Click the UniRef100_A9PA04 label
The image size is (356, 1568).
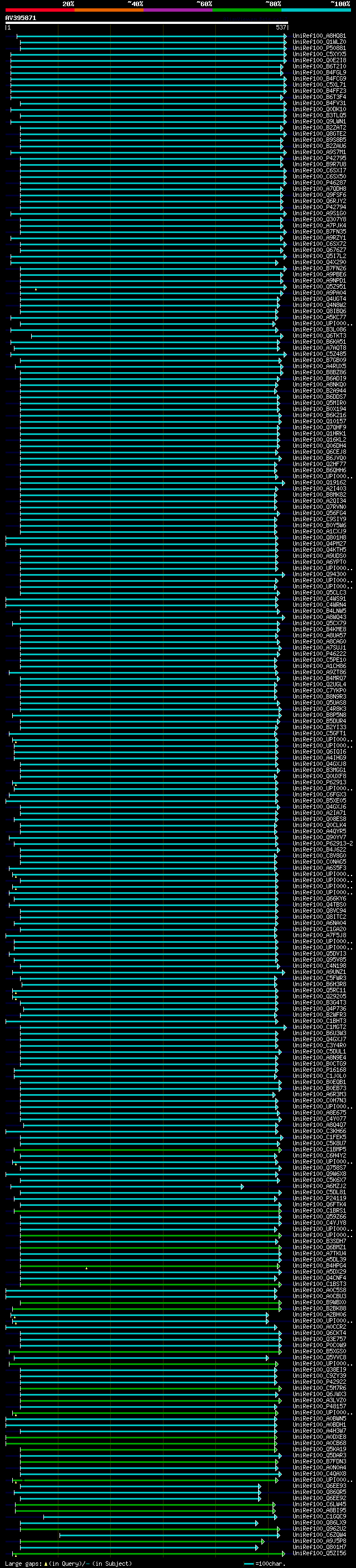pos(319,293)
